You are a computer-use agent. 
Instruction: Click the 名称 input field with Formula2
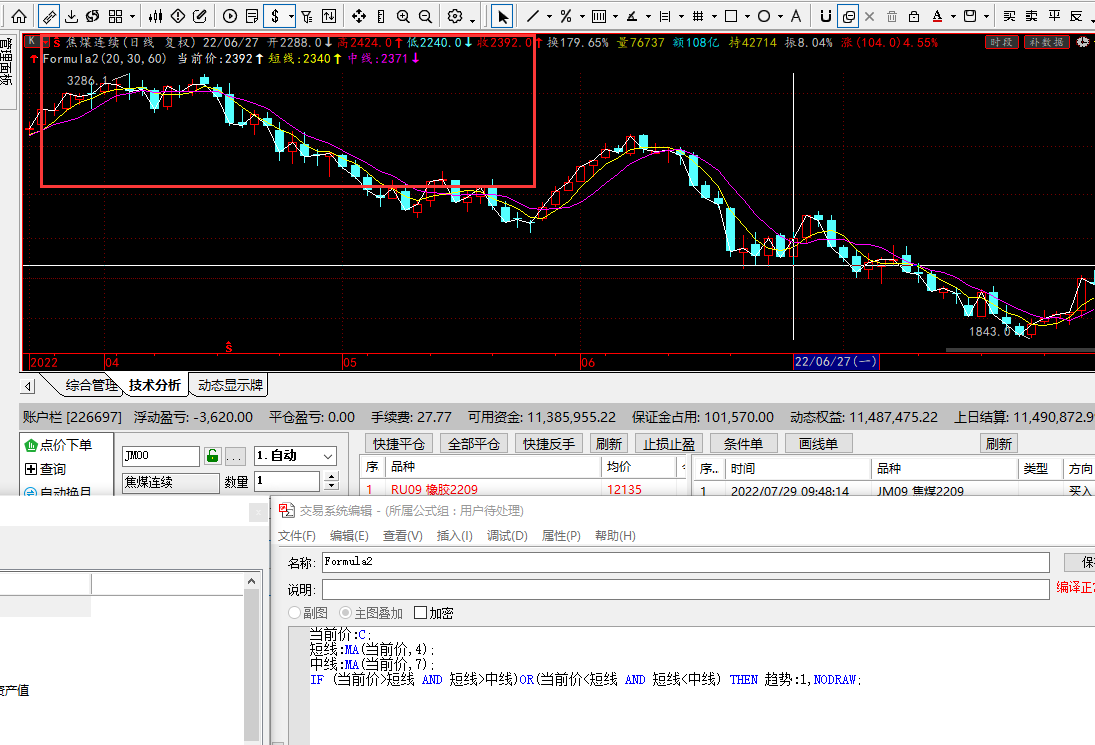(686, 562)
